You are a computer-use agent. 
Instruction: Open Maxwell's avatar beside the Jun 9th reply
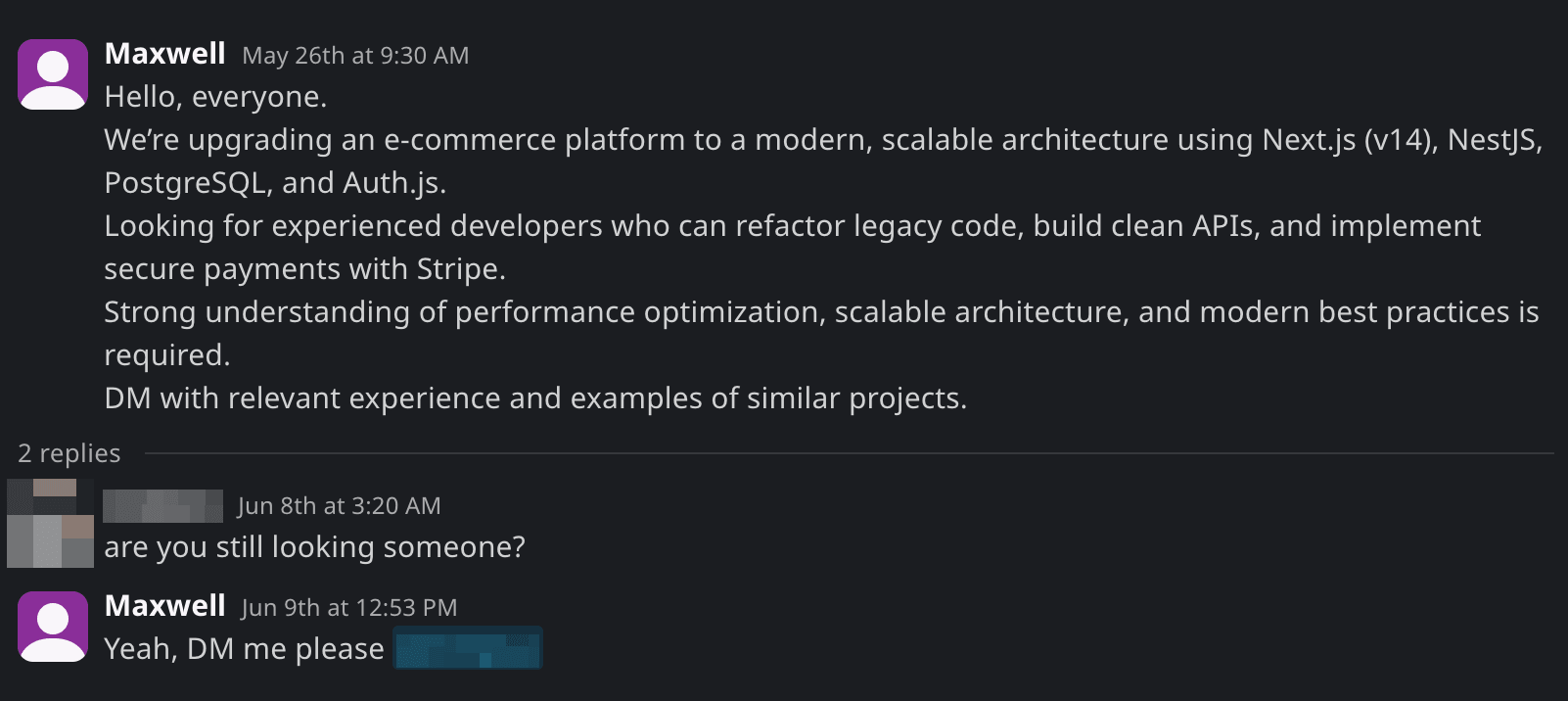53,627
